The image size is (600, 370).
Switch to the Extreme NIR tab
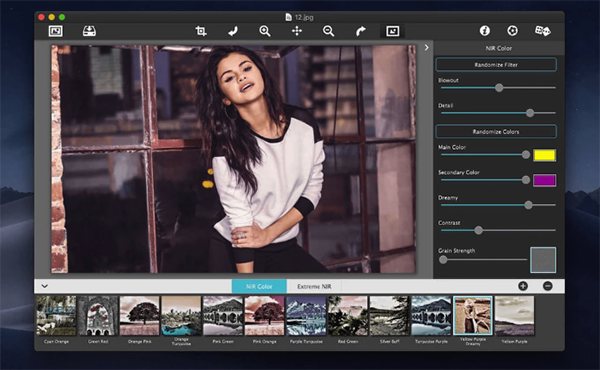pos(314,286)
